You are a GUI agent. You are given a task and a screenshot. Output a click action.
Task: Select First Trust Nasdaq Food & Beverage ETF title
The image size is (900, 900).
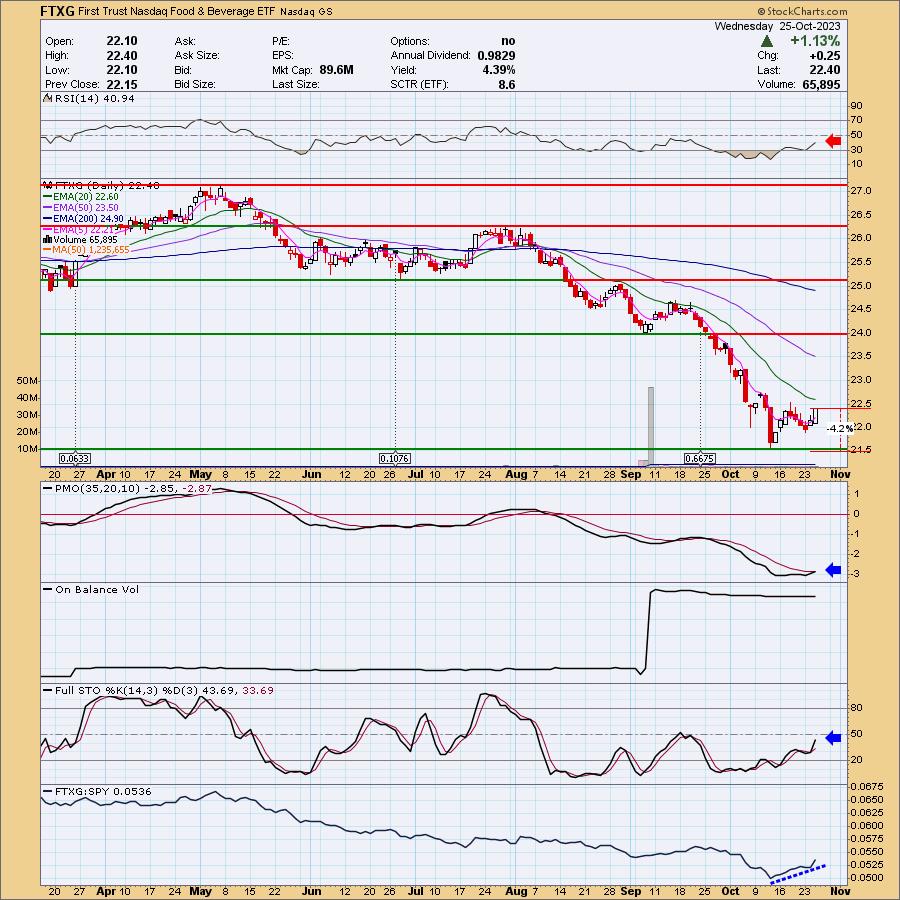[x=176, y=11]
